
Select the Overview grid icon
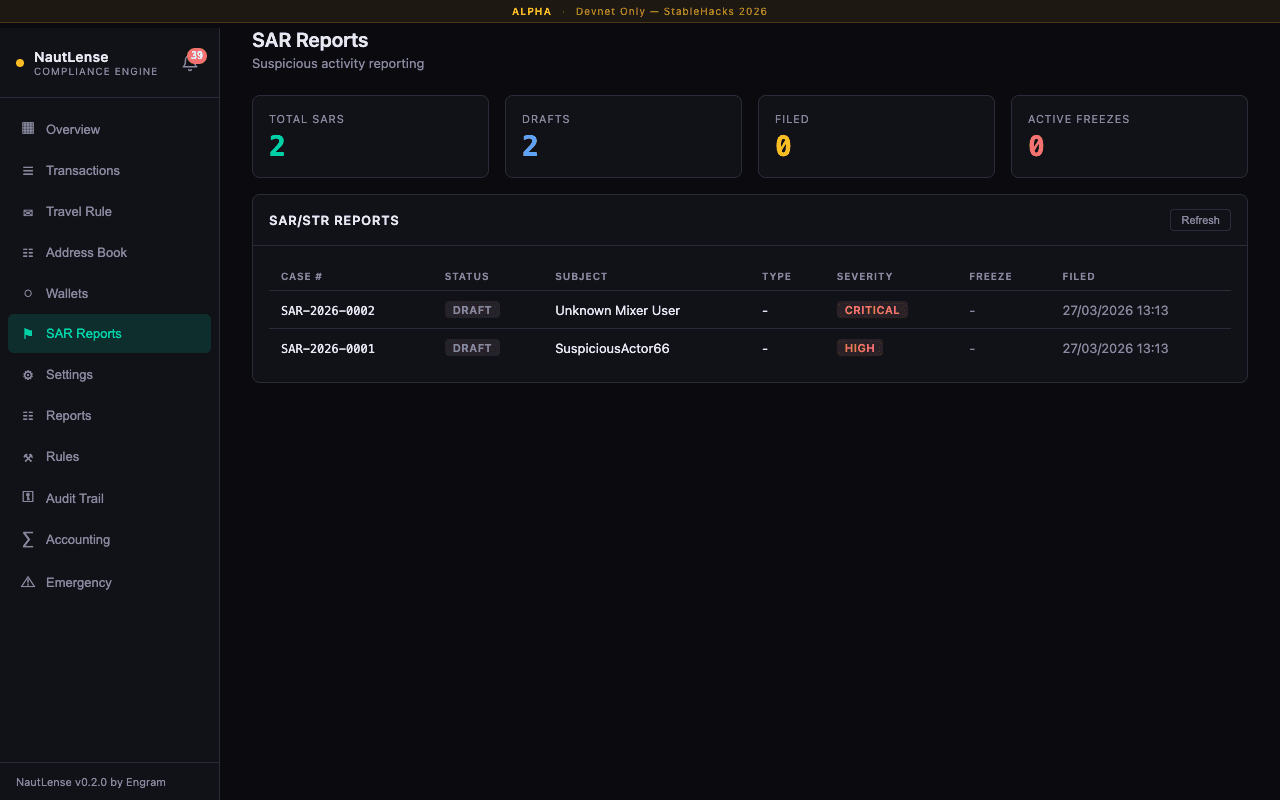click(27, 129)
